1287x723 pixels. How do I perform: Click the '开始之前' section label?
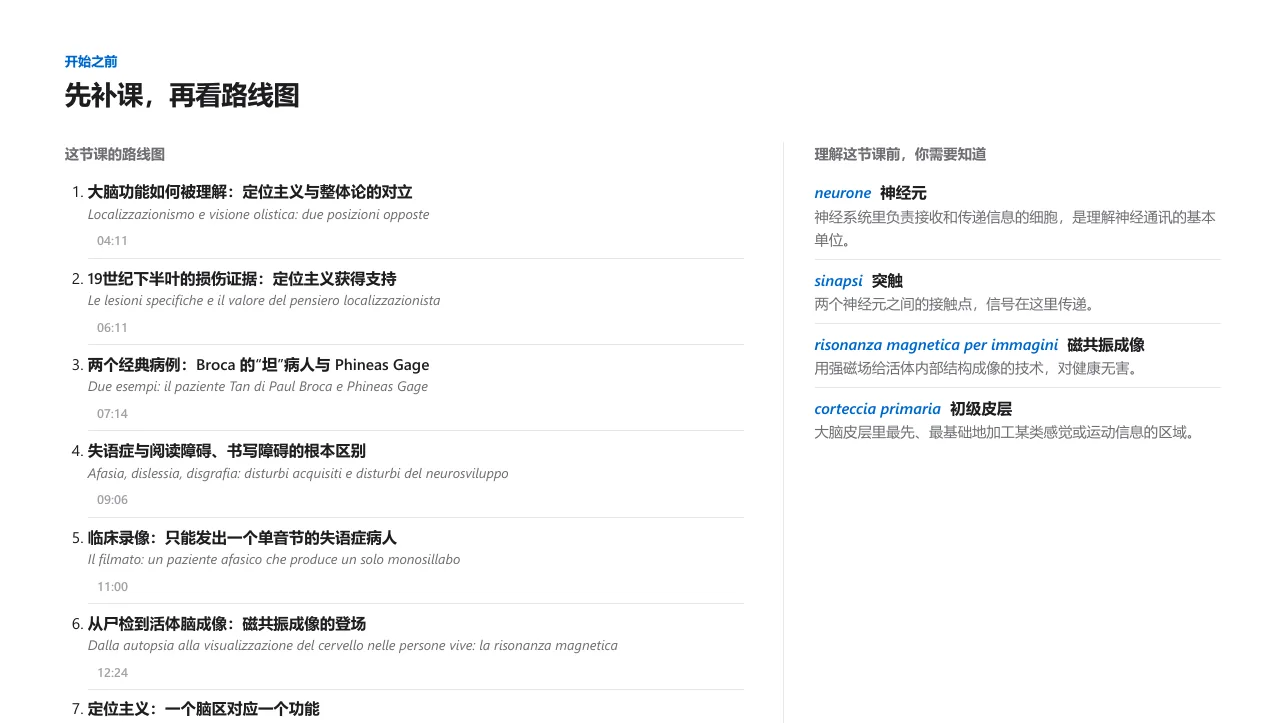coord(91,62)
